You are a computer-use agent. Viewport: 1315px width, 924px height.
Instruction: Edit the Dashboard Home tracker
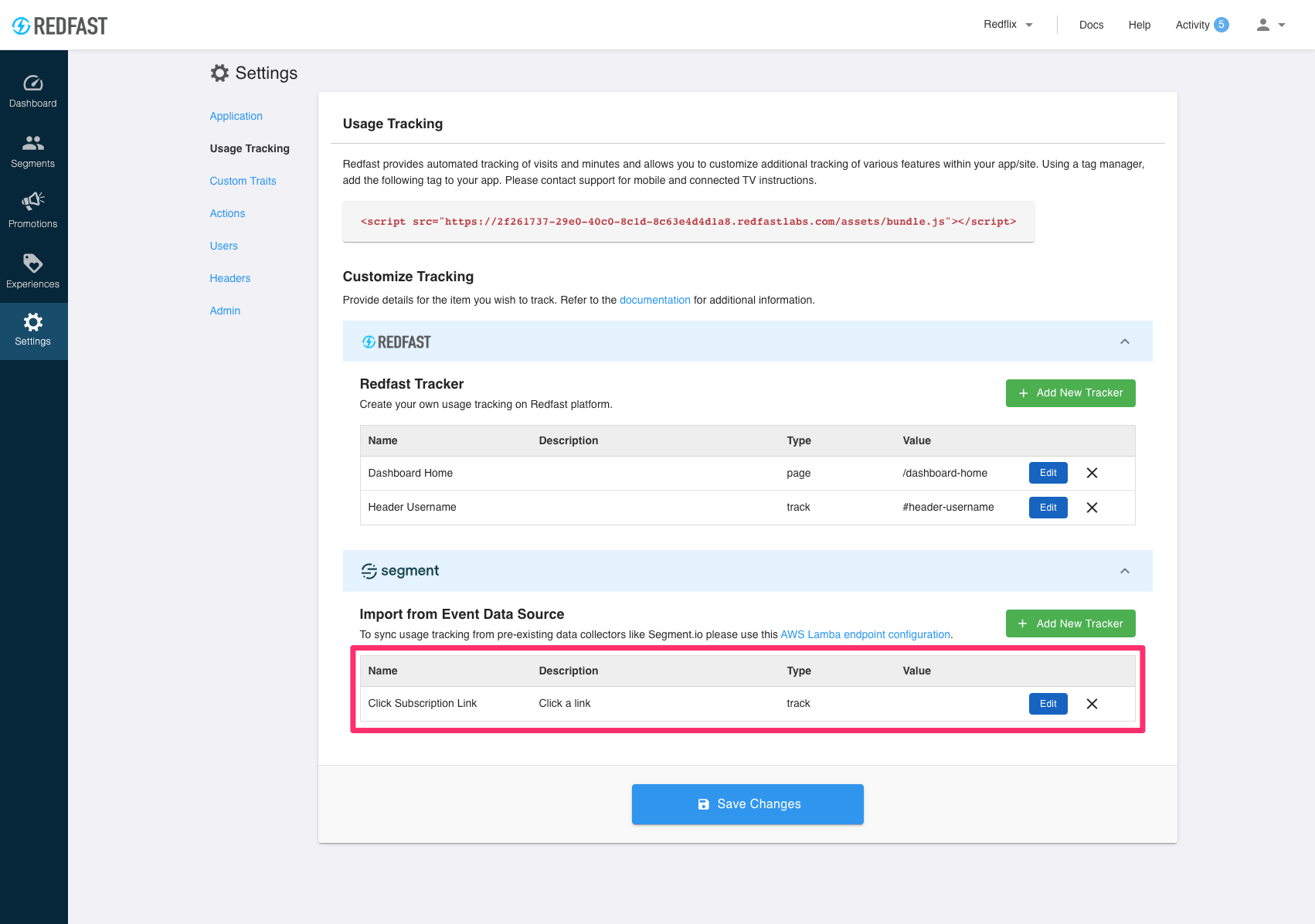pyautogui.click(x=1048, y=473)
